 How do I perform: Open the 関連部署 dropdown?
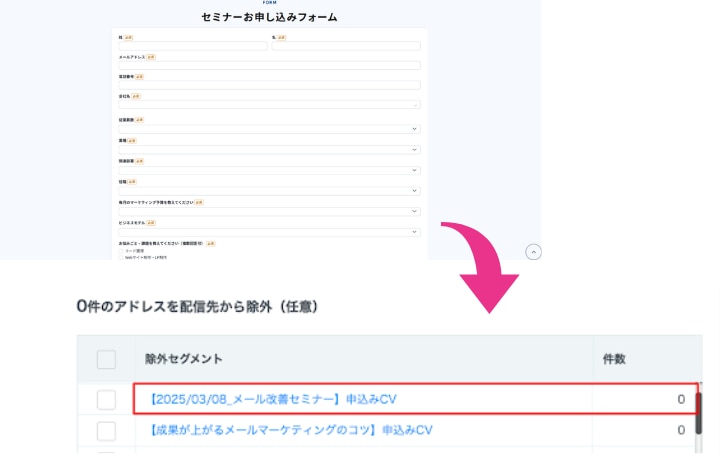[269, 170]
